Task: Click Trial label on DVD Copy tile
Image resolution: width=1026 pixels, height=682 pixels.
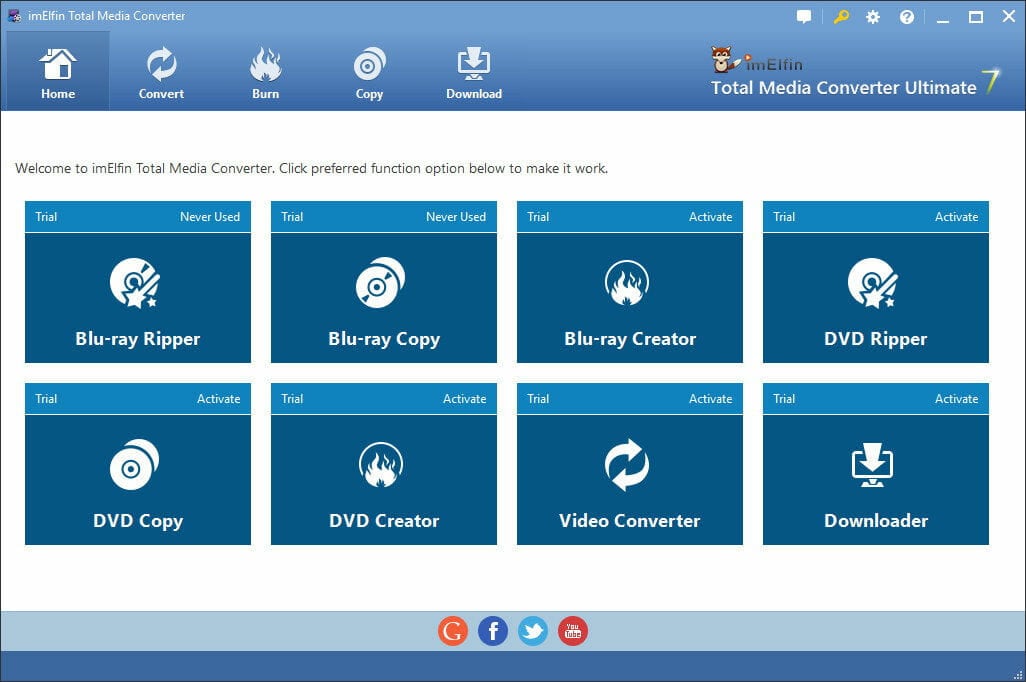Action: pos(46,399)
